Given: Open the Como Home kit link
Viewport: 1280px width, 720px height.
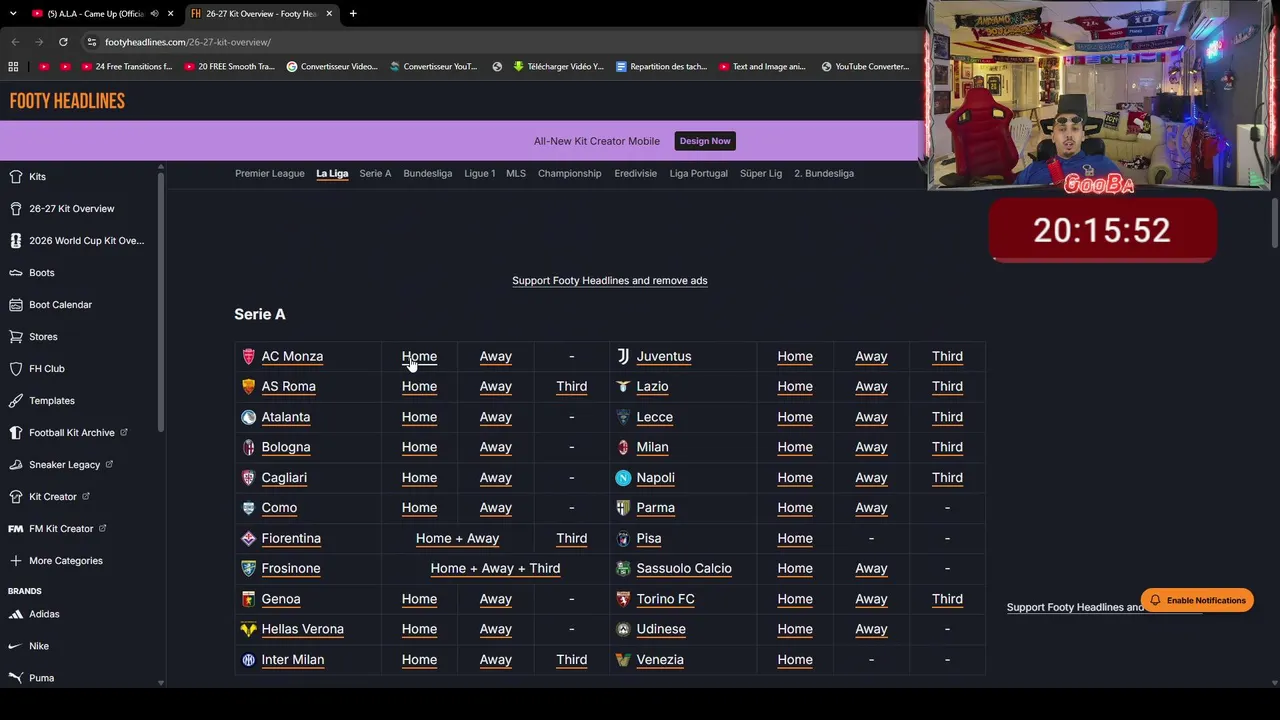Looking at the screenshot, I should click(419, 508).
